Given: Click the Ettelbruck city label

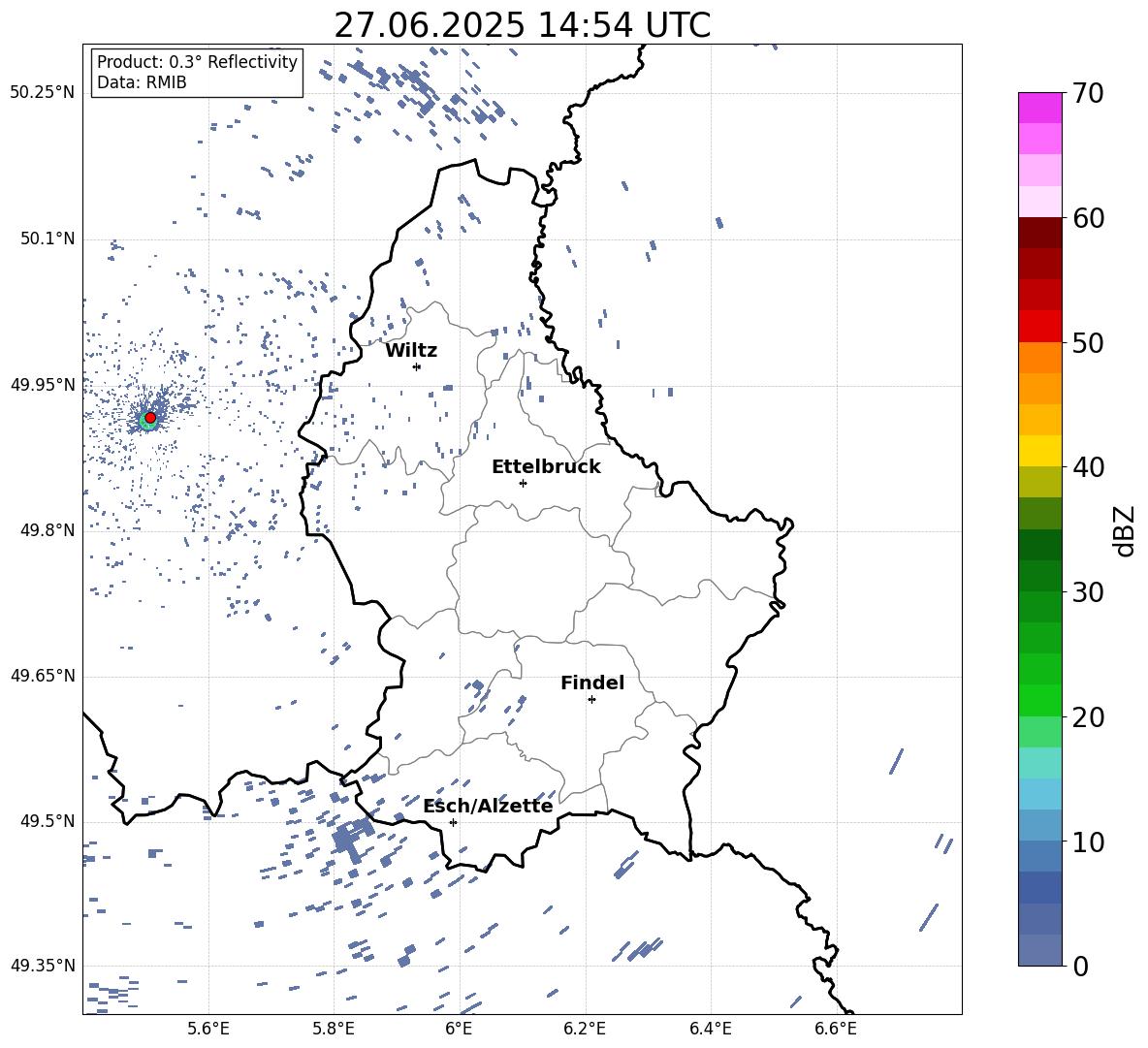Looking at the screenshot, I should [x=546, y=467].
